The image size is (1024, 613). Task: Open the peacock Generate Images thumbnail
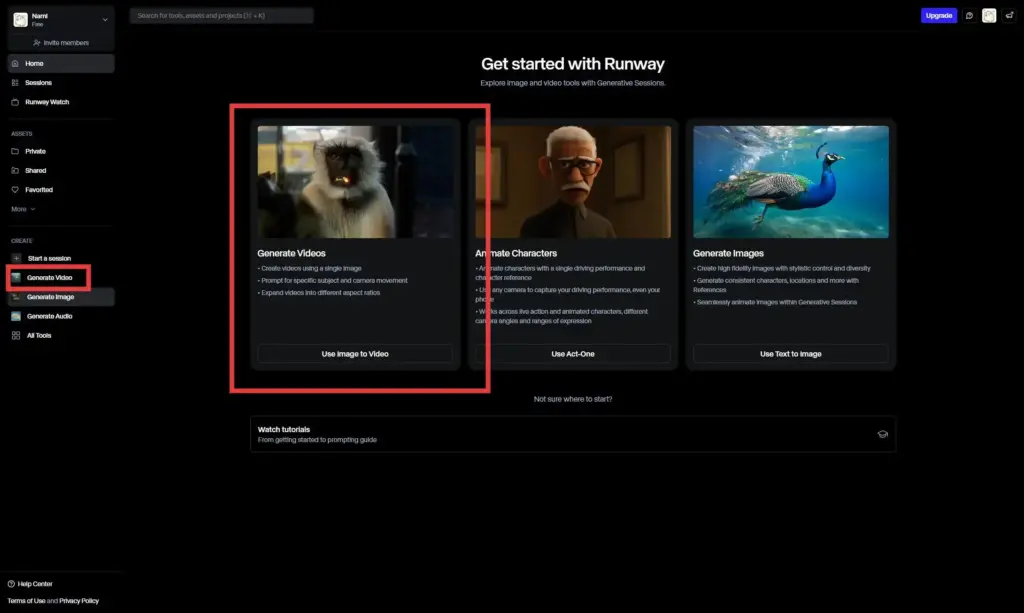[790, 182]
